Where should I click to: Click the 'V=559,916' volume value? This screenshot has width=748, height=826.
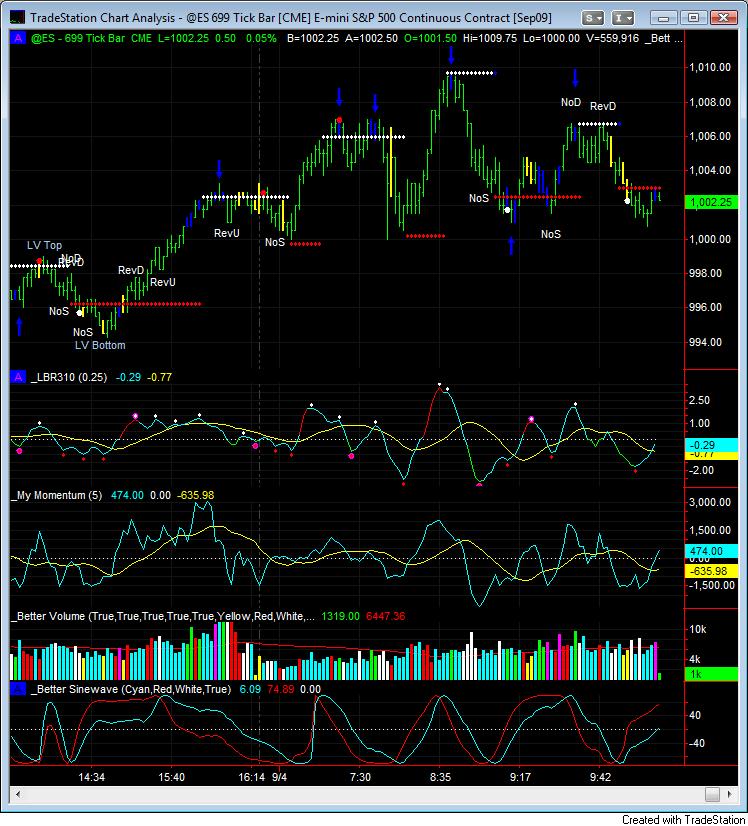(x=612, y=38)
